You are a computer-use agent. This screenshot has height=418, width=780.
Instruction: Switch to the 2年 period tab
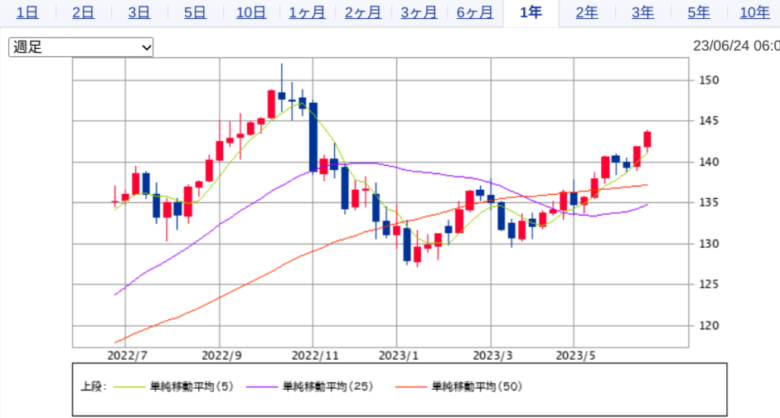point(587,12)
